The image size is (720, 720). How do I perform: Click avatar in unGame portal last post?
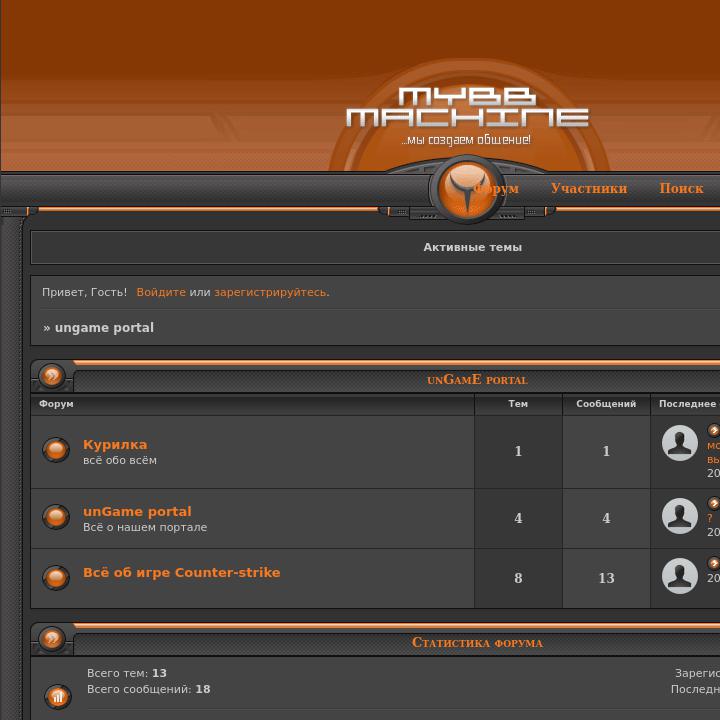[x=680, y=516]
